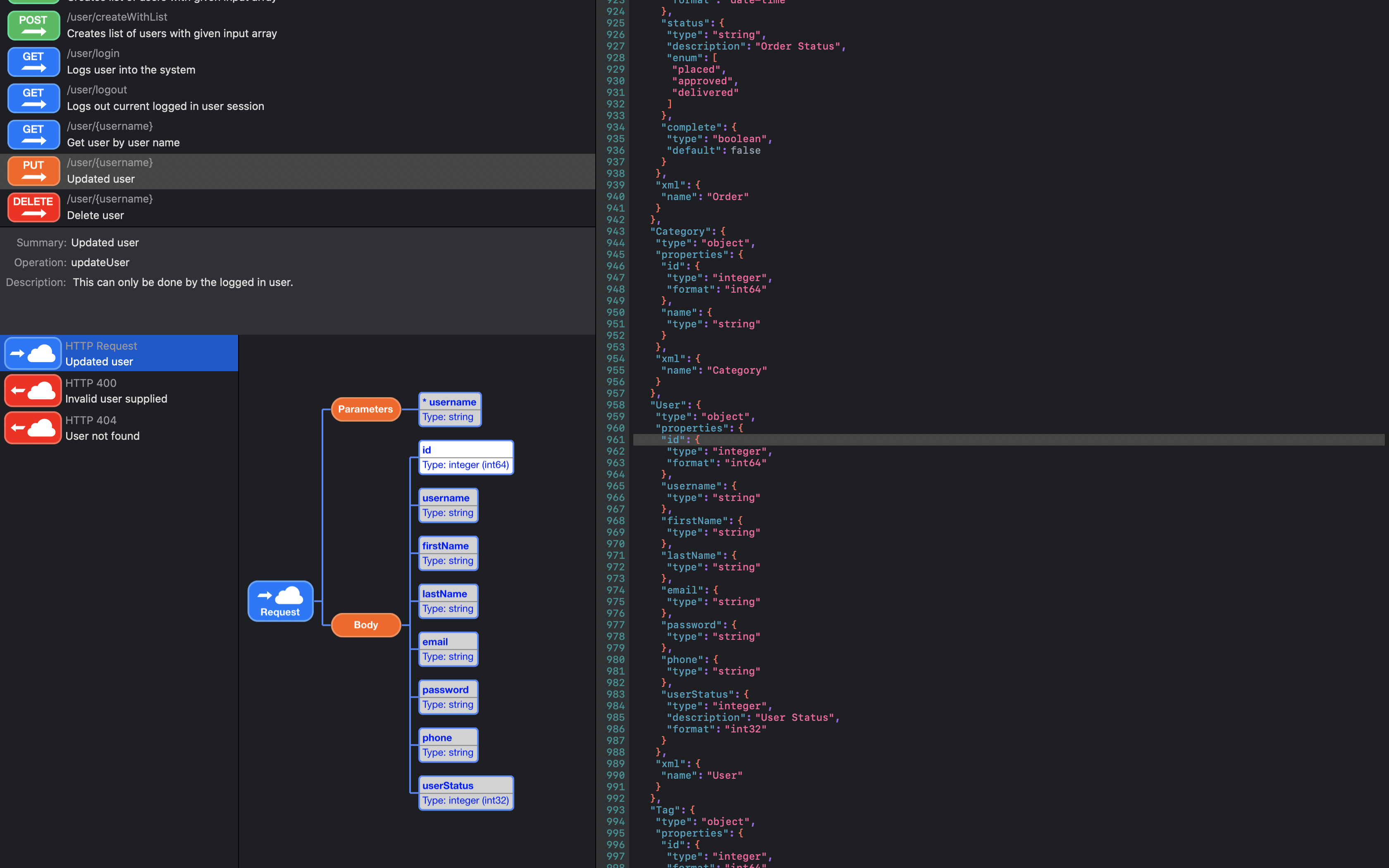
Task: Select the POST /user/createWithList endpoint icon
Action: [33, 25]
